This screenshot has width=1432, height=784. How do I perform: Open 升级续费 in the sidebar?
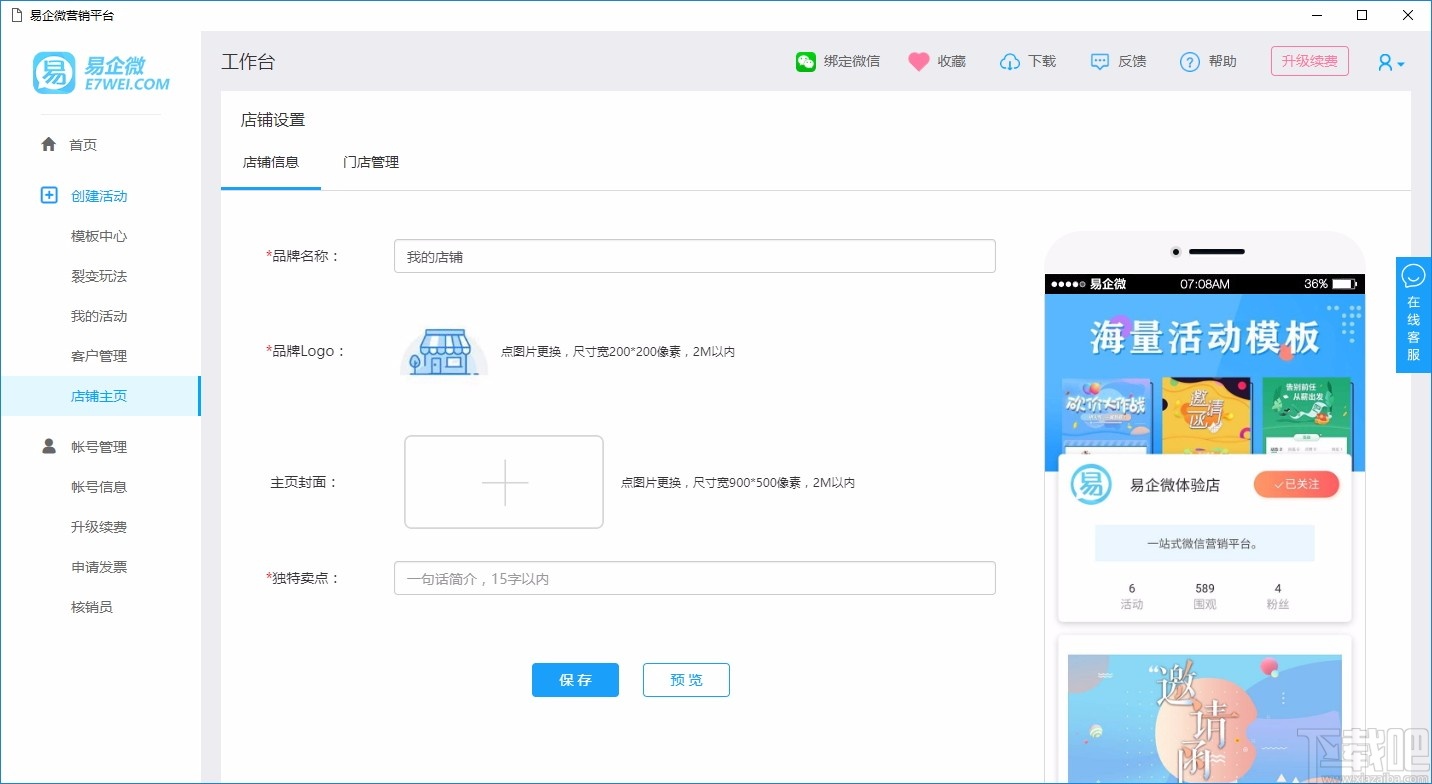pyautogui.click(x=99, y=527)
